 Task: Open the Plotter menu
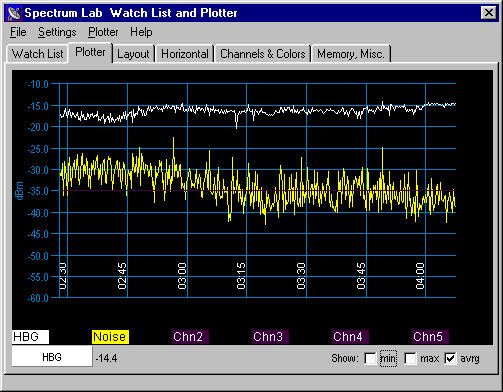(x=103, y=32)
